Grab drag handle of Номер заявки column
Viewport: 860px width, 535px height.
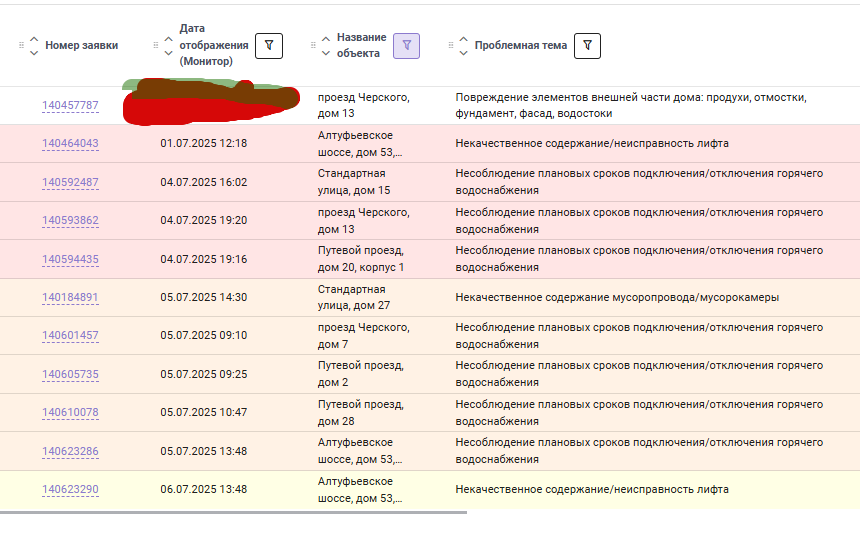point(21,46)
